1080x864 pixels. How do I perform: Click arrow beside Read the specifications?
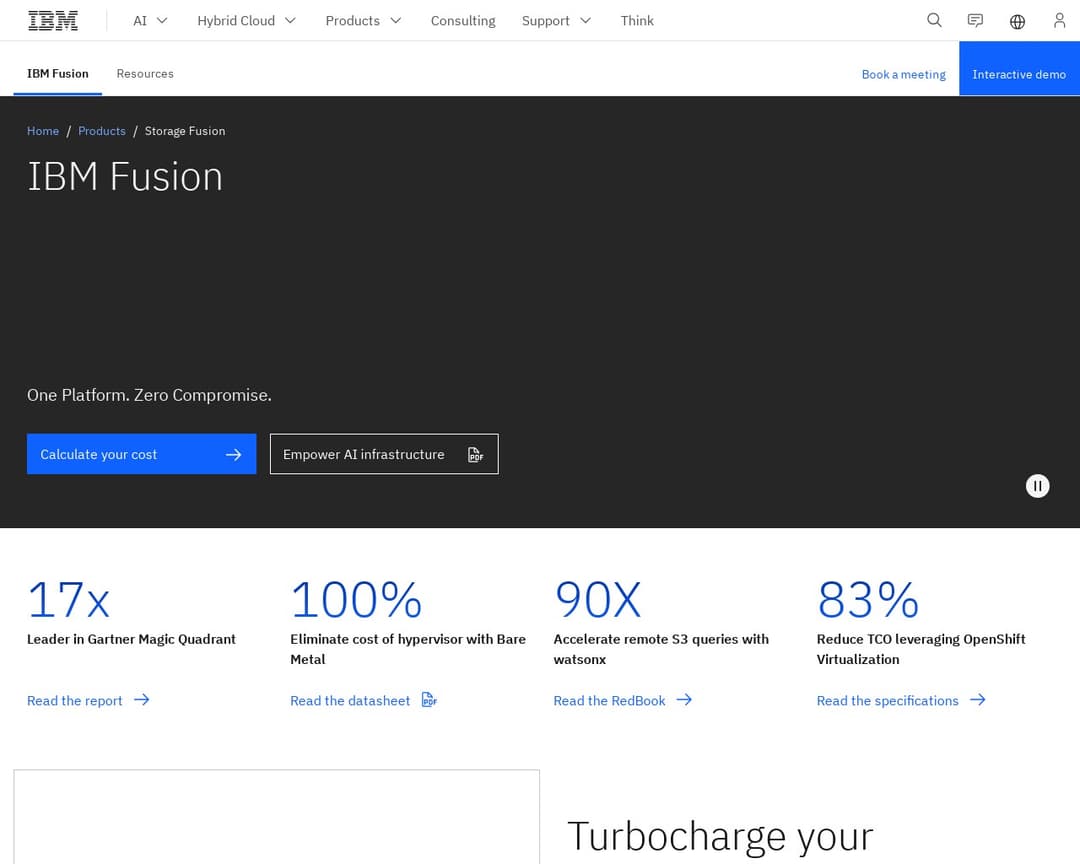click(x=977, y=700)
